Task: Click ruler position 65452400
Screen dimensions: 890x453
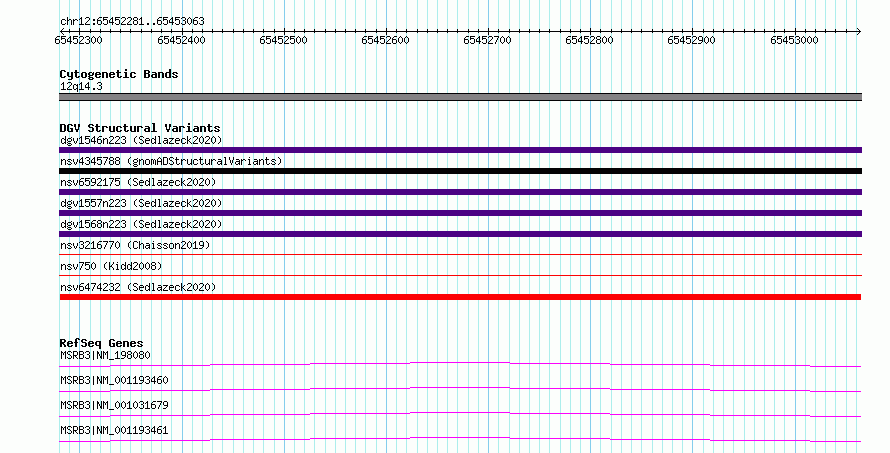Action: tap(181, 40)
